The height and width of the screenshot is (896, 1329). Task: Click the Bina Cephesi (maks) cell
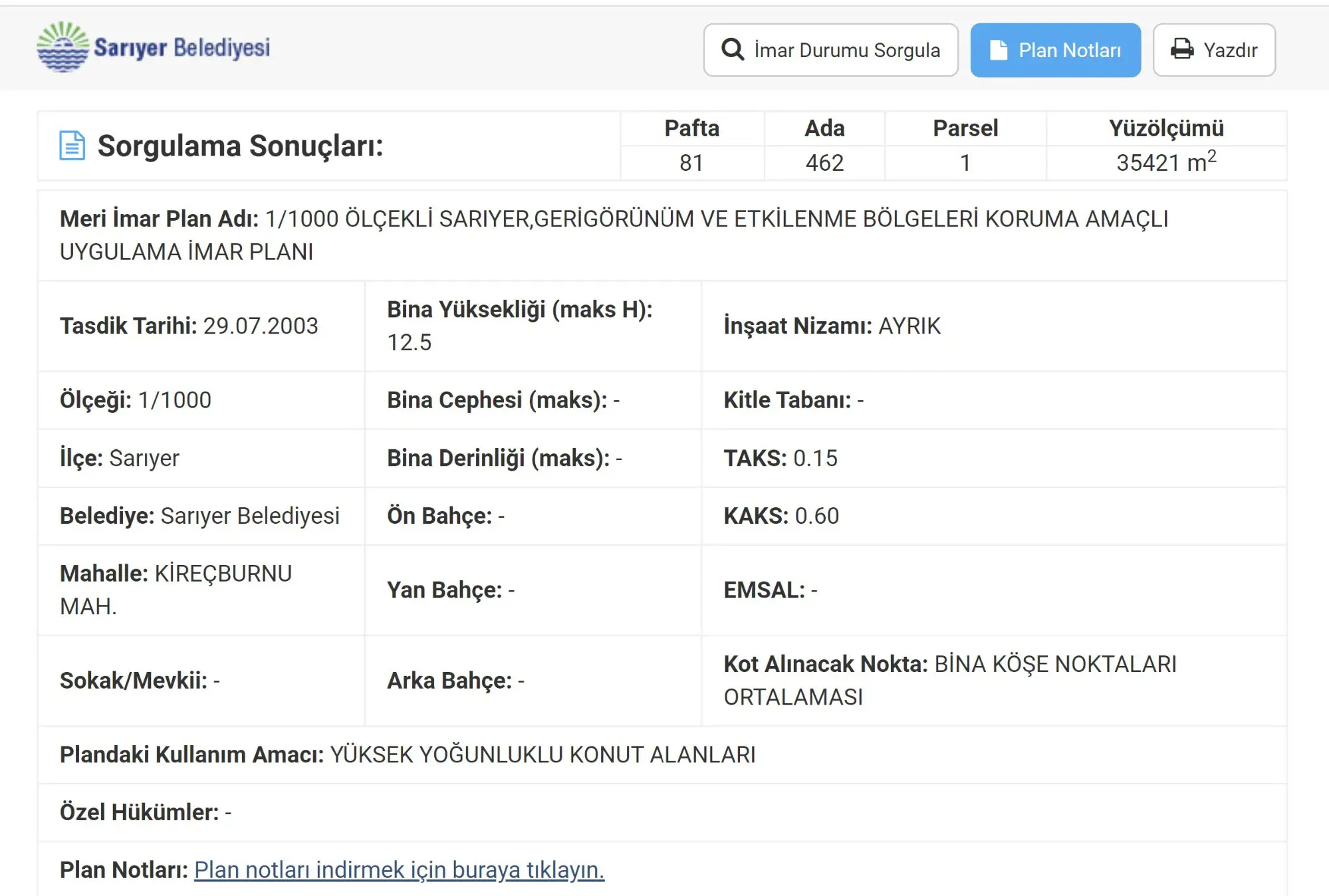point(533,400)
